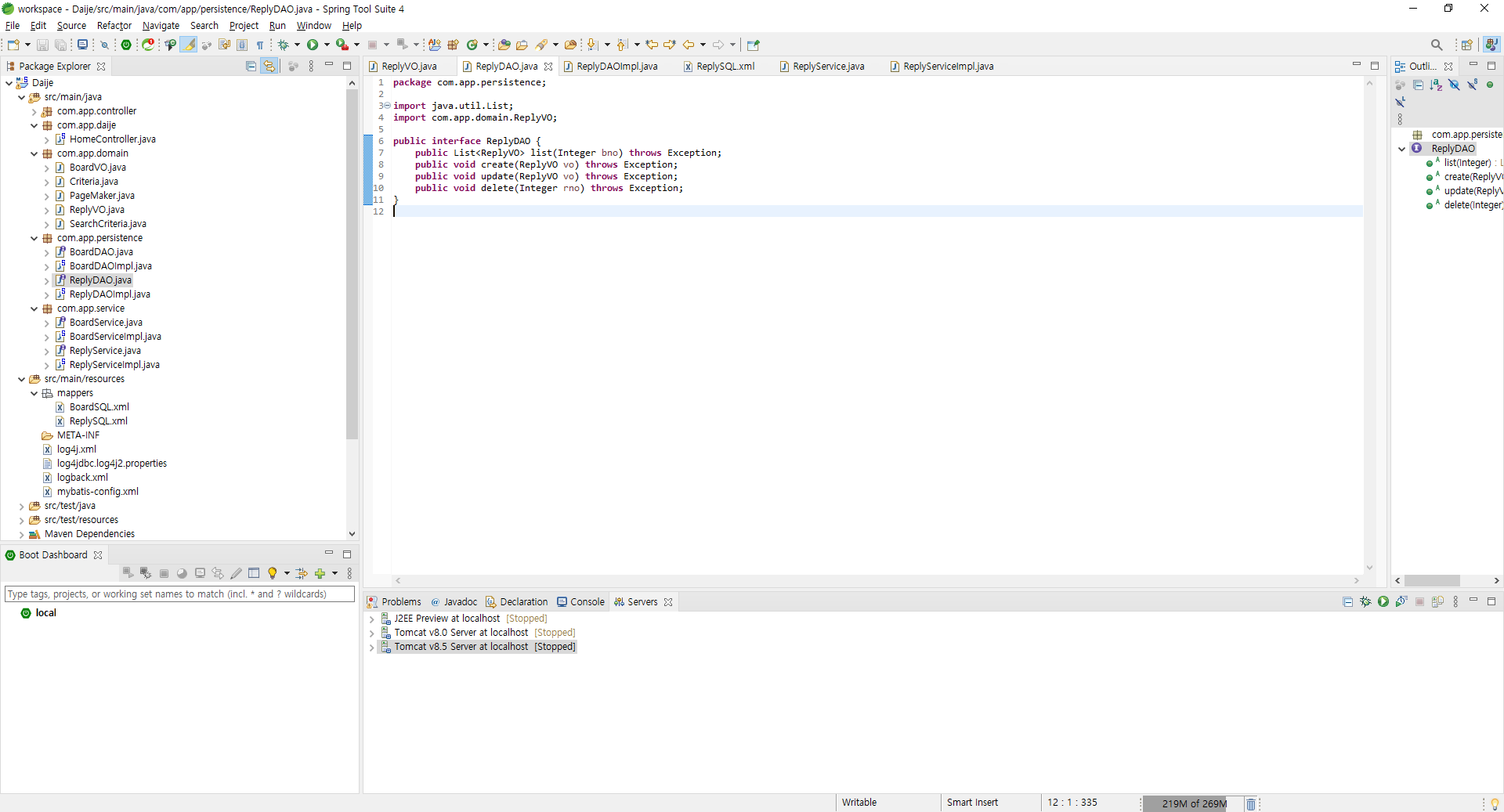Select BoardSQL.xml in the mappers folder
Viewport: 1504px width, 812px height.
99,407
